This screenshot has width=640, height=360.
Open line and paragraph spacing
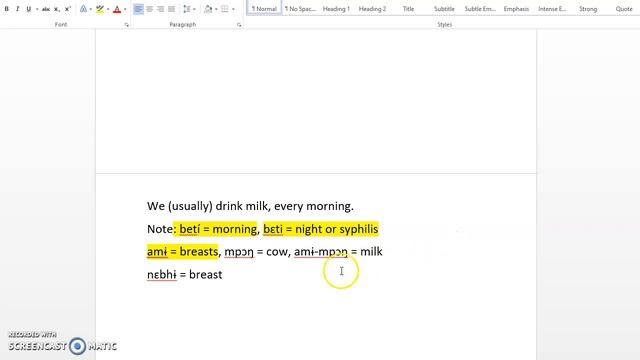coord(187,9)
